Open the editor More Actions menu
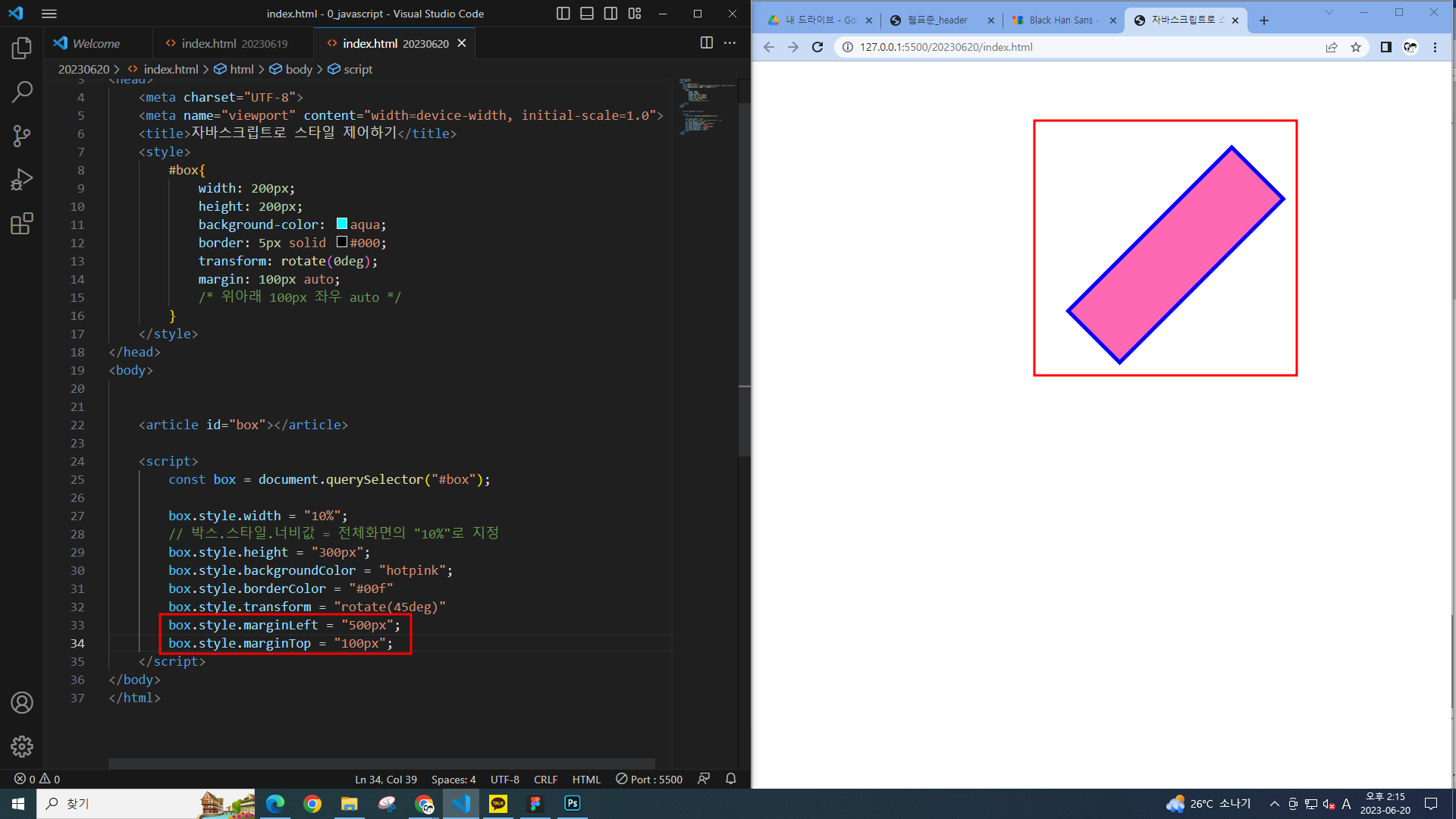1456x819 pixels. 730,43
